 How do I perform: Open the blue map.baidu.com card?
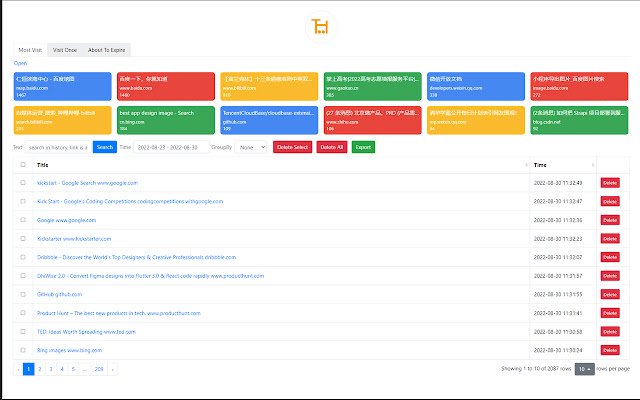62,86
